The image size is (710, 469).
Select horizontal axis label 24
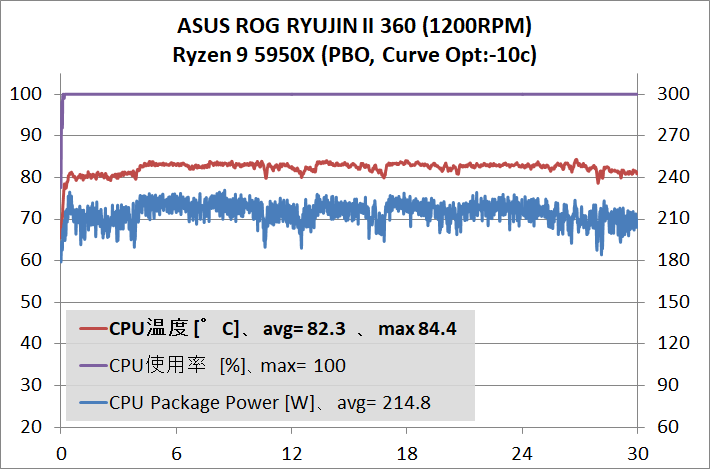522,454
